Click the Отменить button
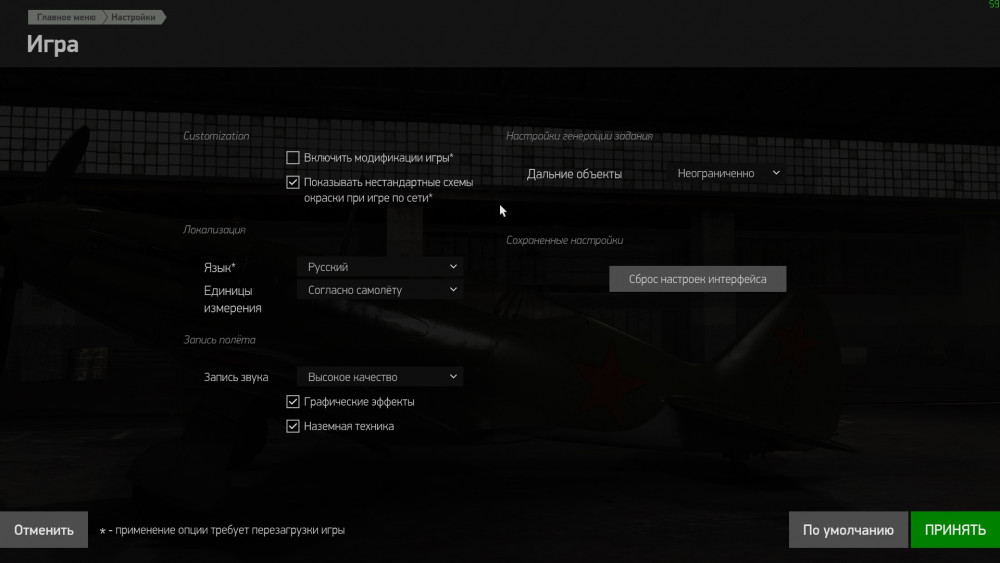 pos(44,530)
